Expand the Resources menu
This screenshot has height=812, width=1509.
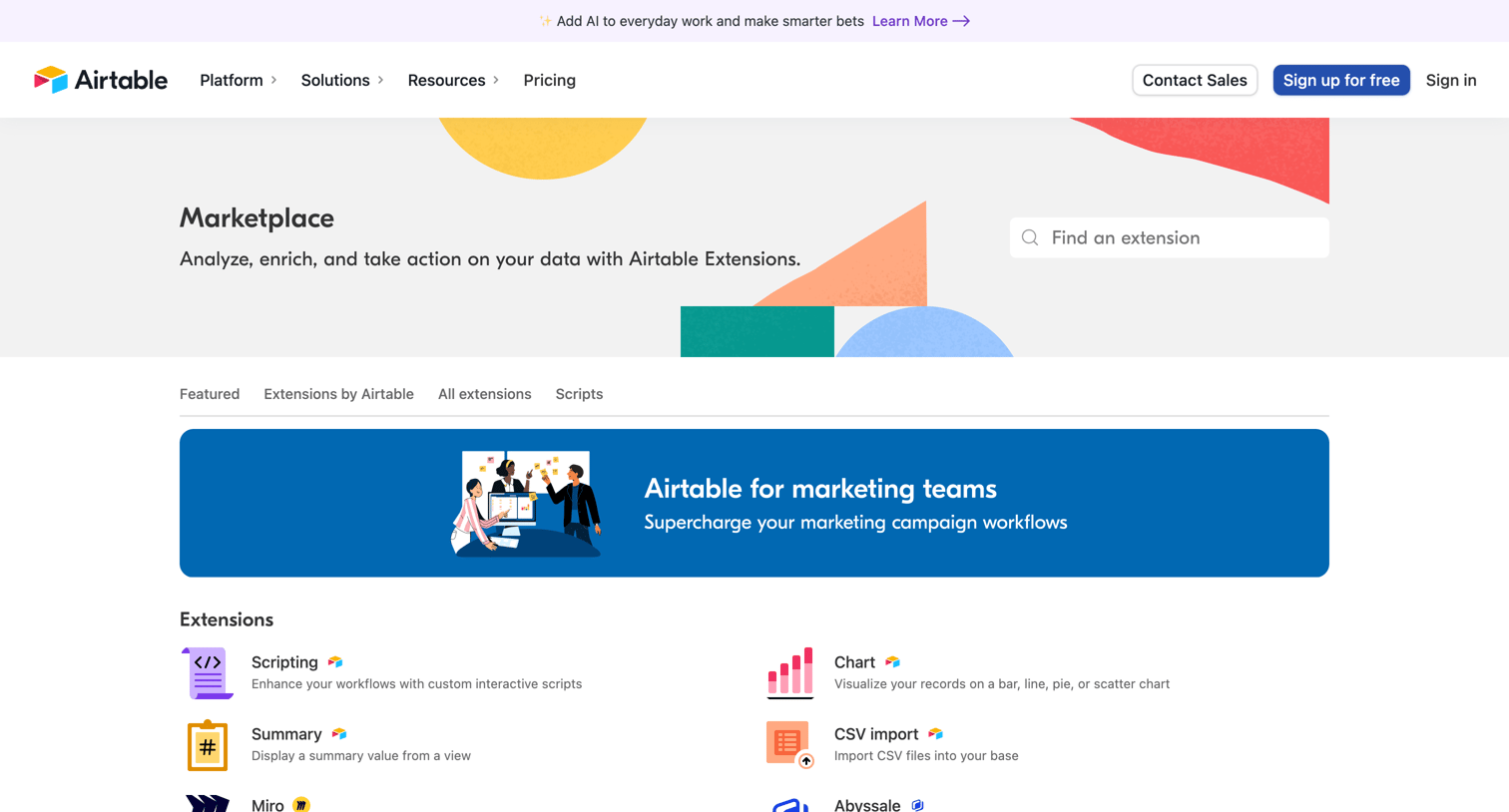point(453,80)
